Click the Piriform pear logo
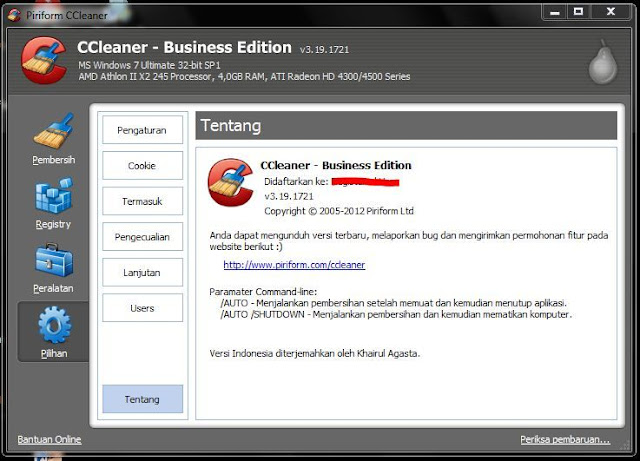Screen dimensions: 640x461 tap(603, 62)
